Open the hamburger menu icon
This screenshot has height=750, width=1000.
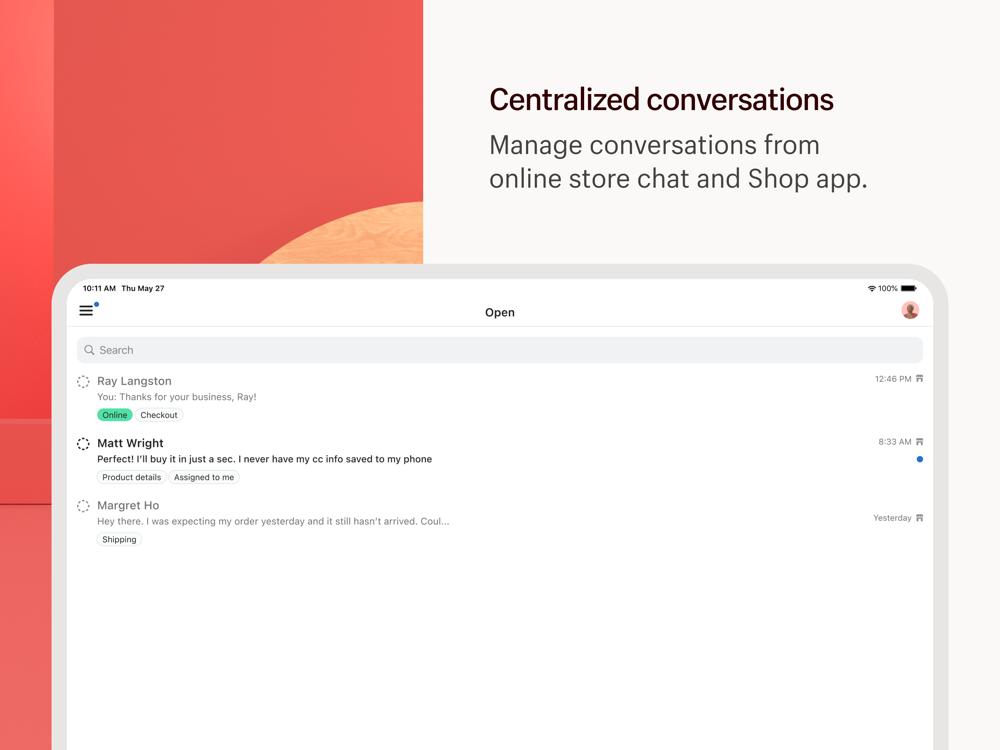86,311
